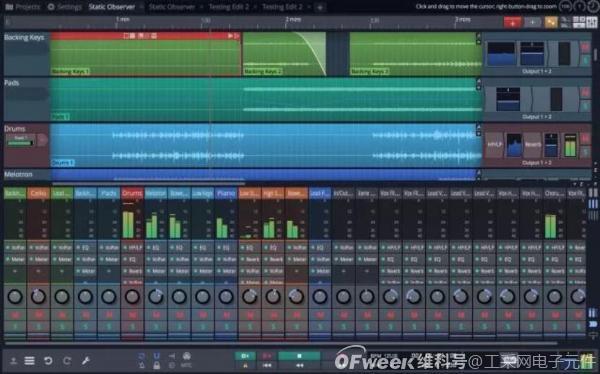Image resolution: width=600 pixels, height=374 pixels.
Task: Click the Reverb plugin on Drums track
Action: pos(533,145)
